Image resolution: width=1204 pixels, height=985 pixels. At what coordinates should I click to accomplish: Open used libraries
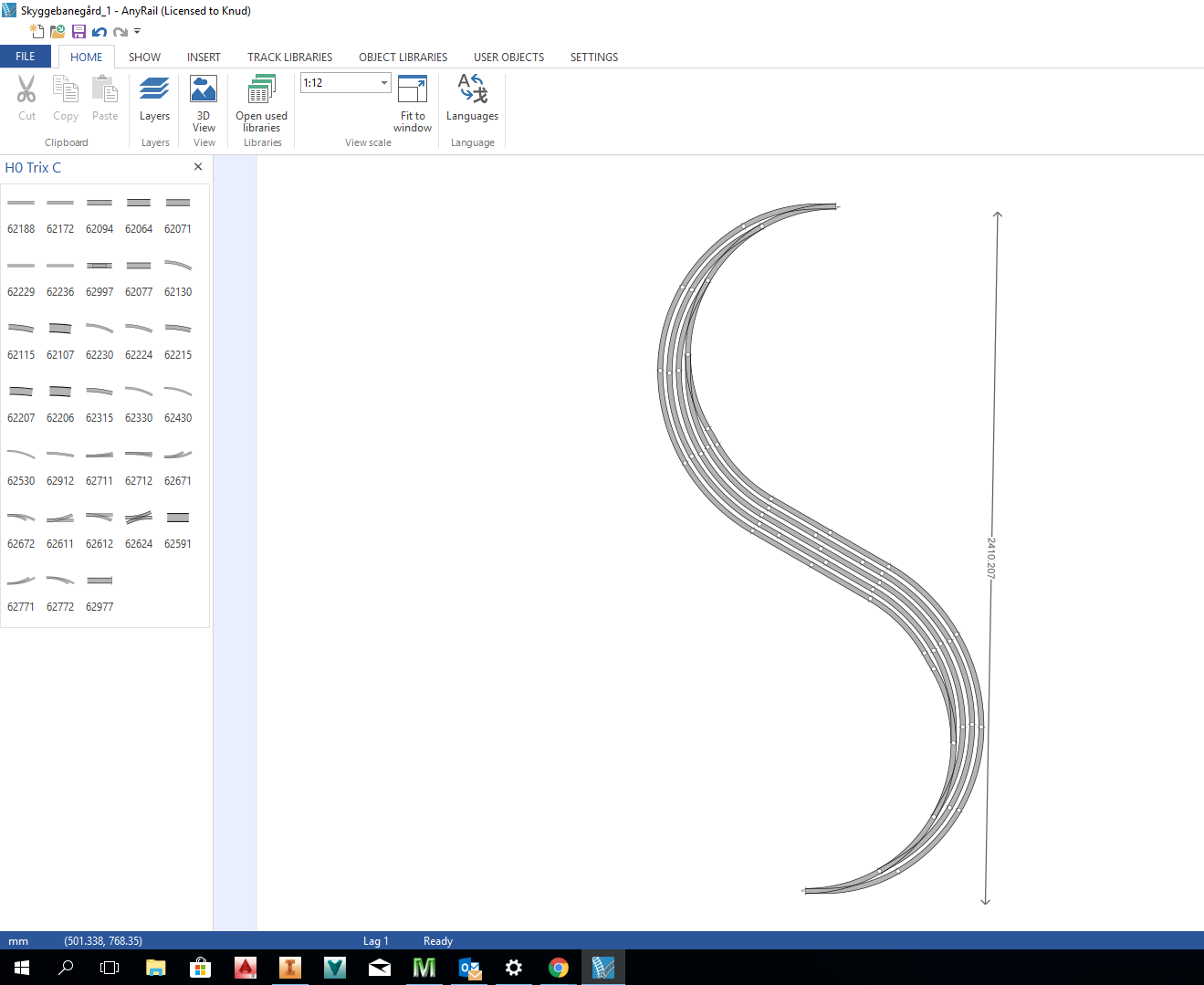(x=262, y=103)
